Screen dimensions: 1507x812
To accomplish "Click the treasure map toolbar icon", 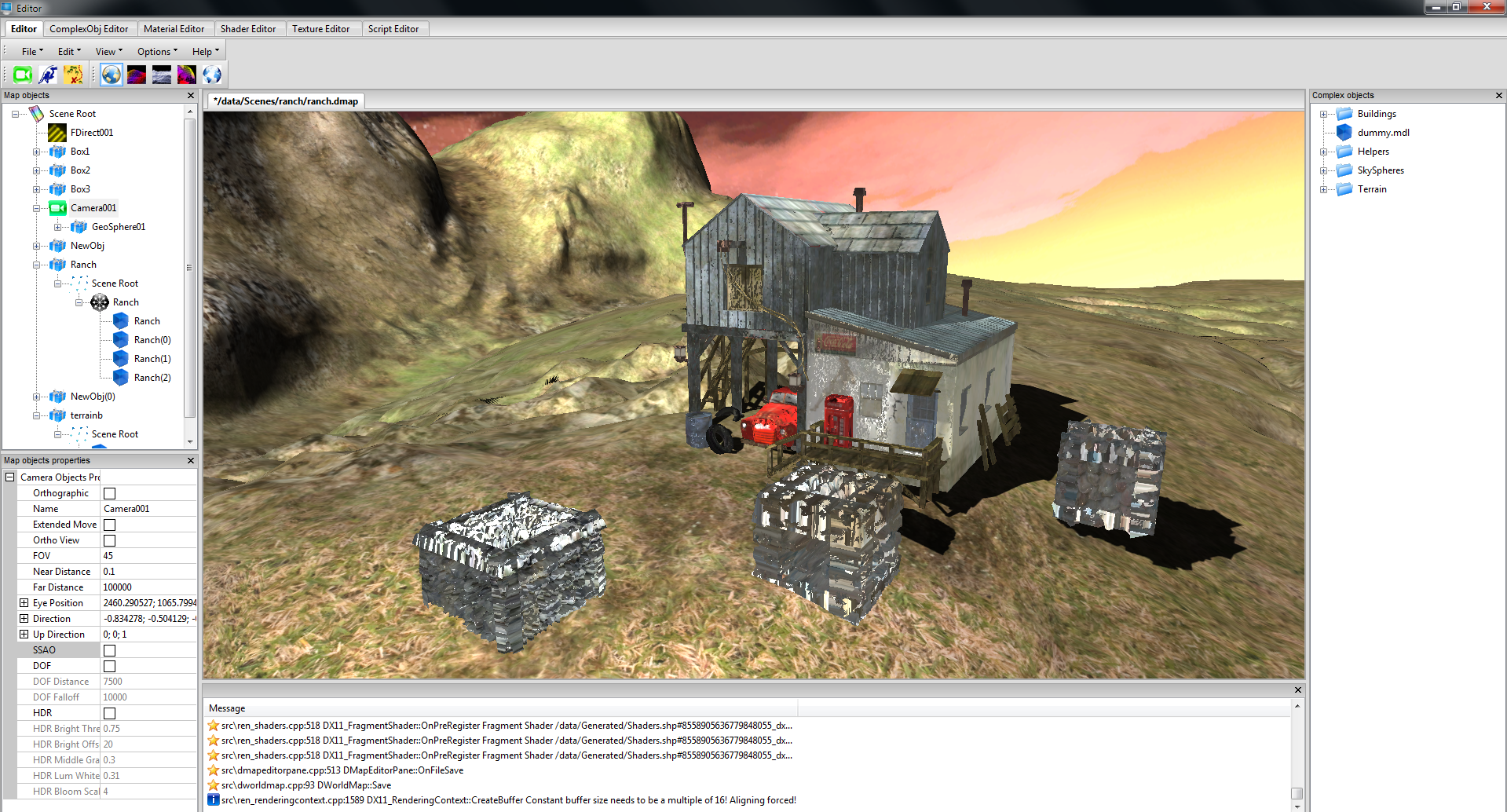I will pyautogui.click(x=73, y=75).
